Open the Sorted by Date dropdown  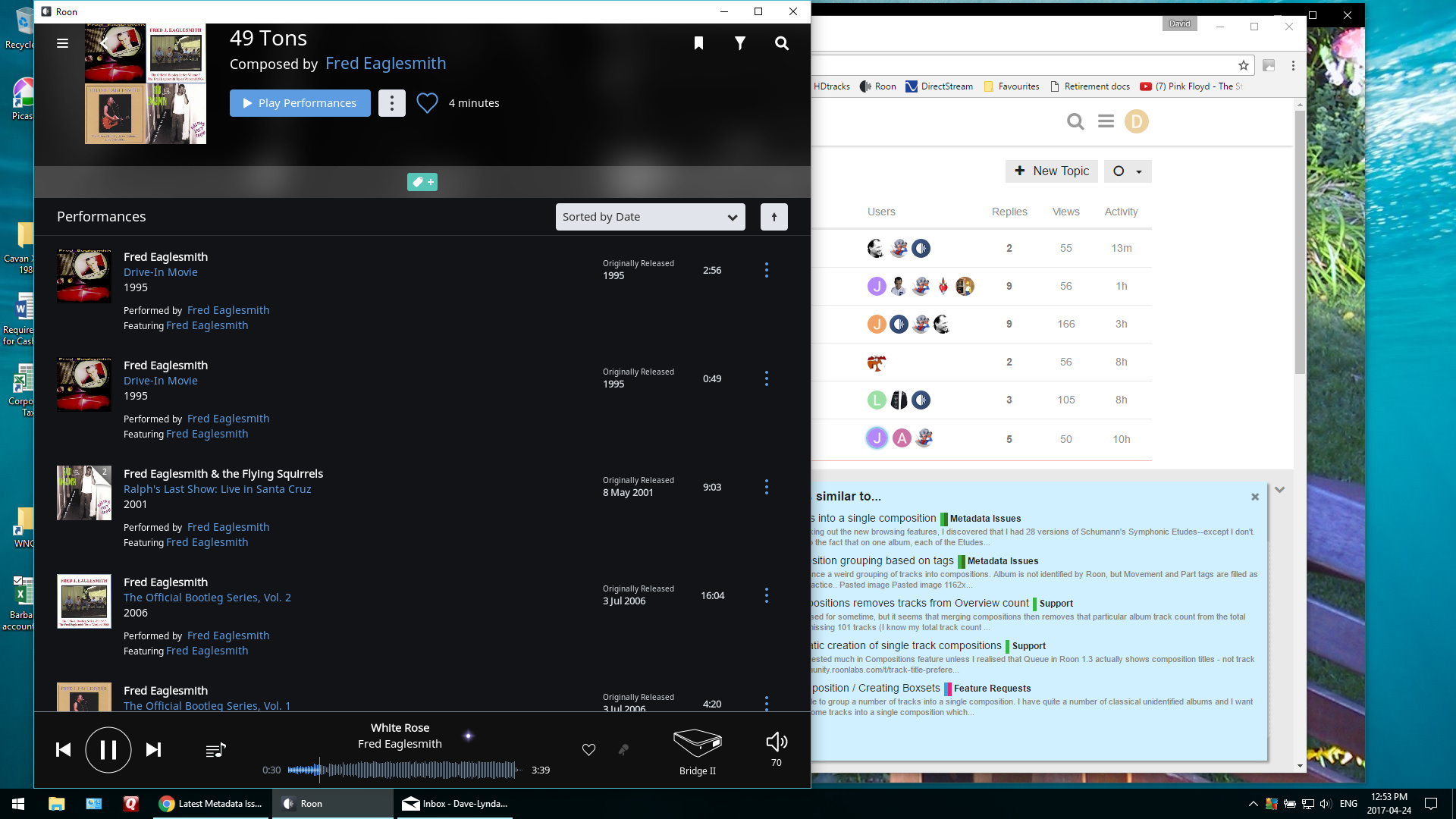651,217
